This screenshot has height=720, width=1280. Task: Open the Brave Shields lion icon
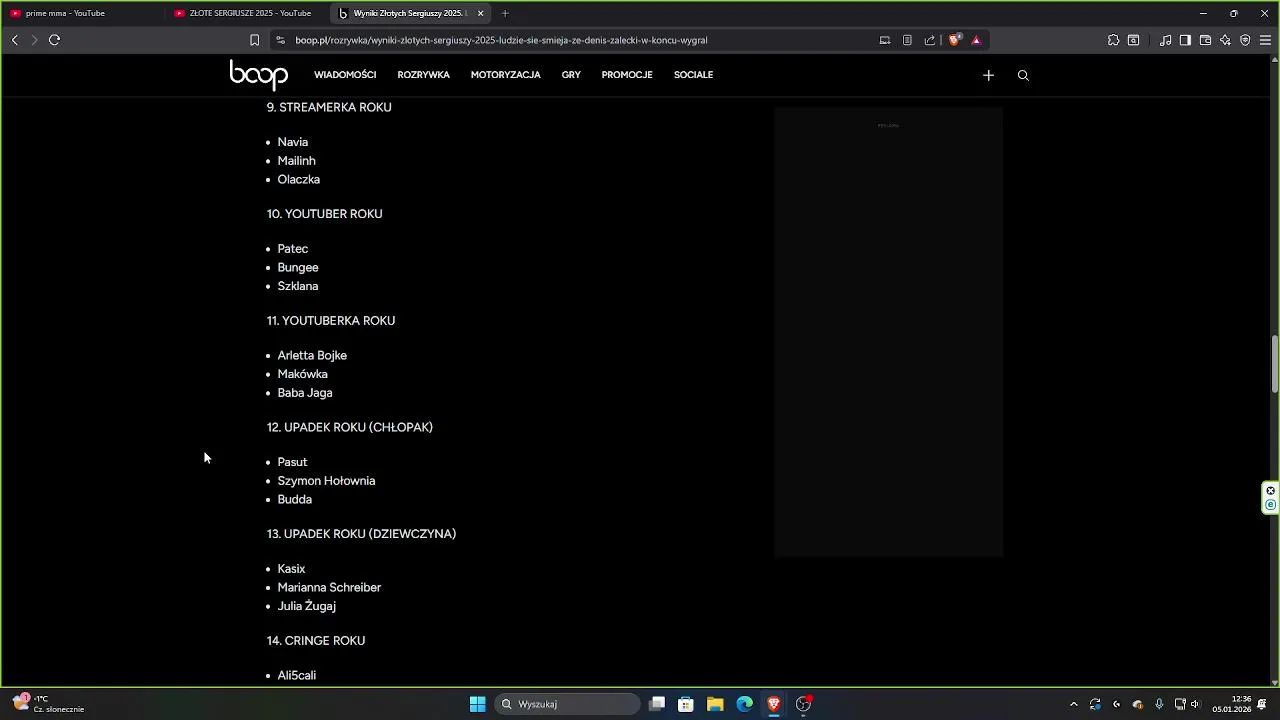(x=954, y=40)
